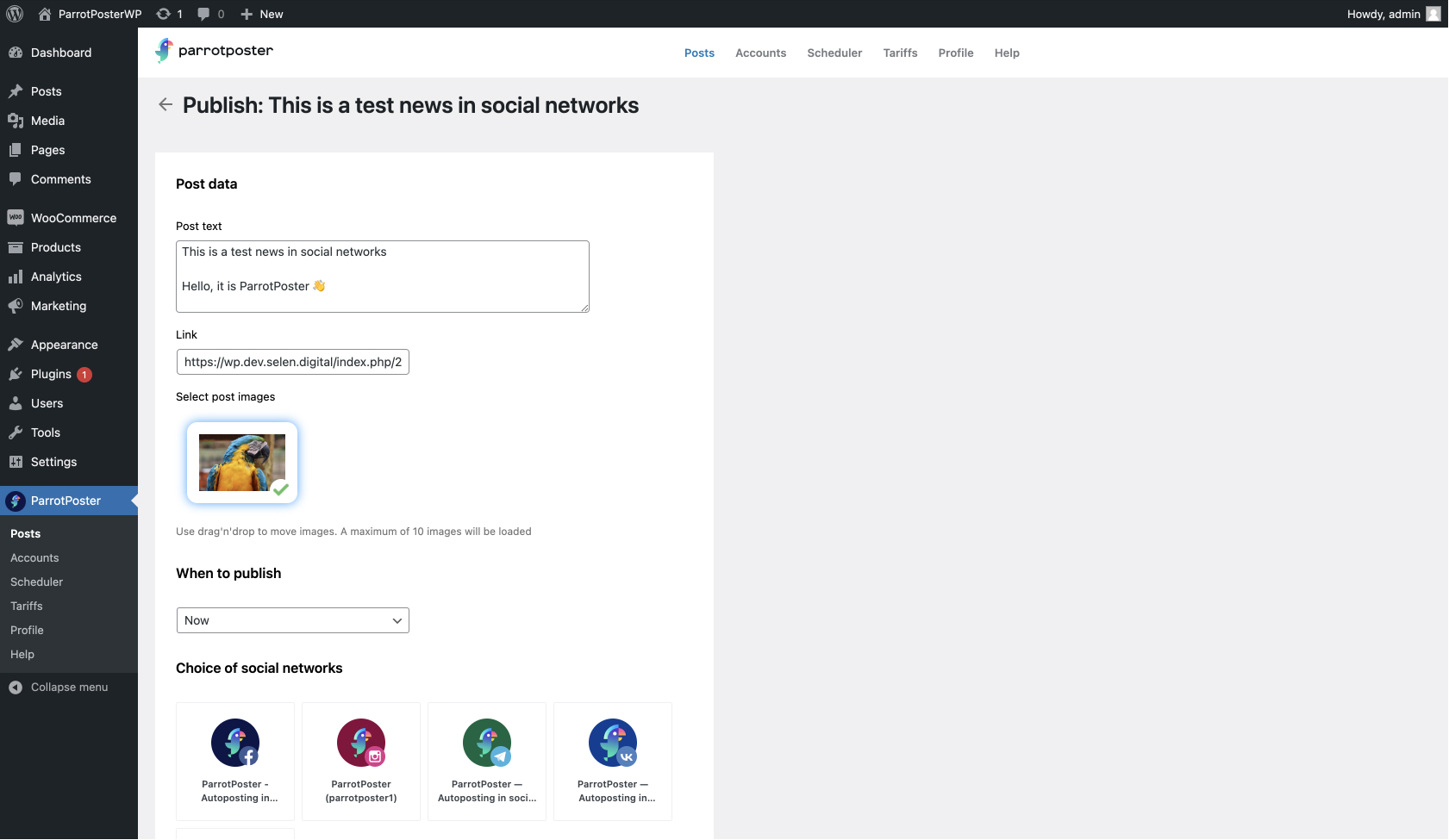The width and height of the screenshot is (1449, 840).
Task: Open the Help tab in ParrotPoster header
Action: tap(1007, 53)
